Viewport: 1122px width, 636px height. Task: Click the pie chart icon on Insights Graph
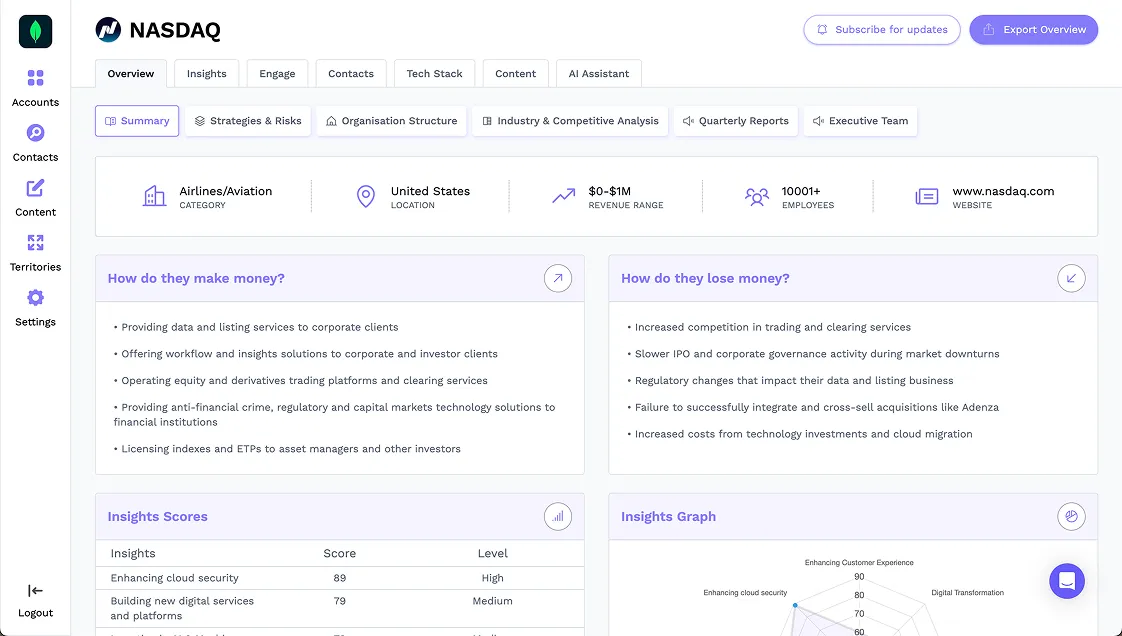(x=1071, y=517)
